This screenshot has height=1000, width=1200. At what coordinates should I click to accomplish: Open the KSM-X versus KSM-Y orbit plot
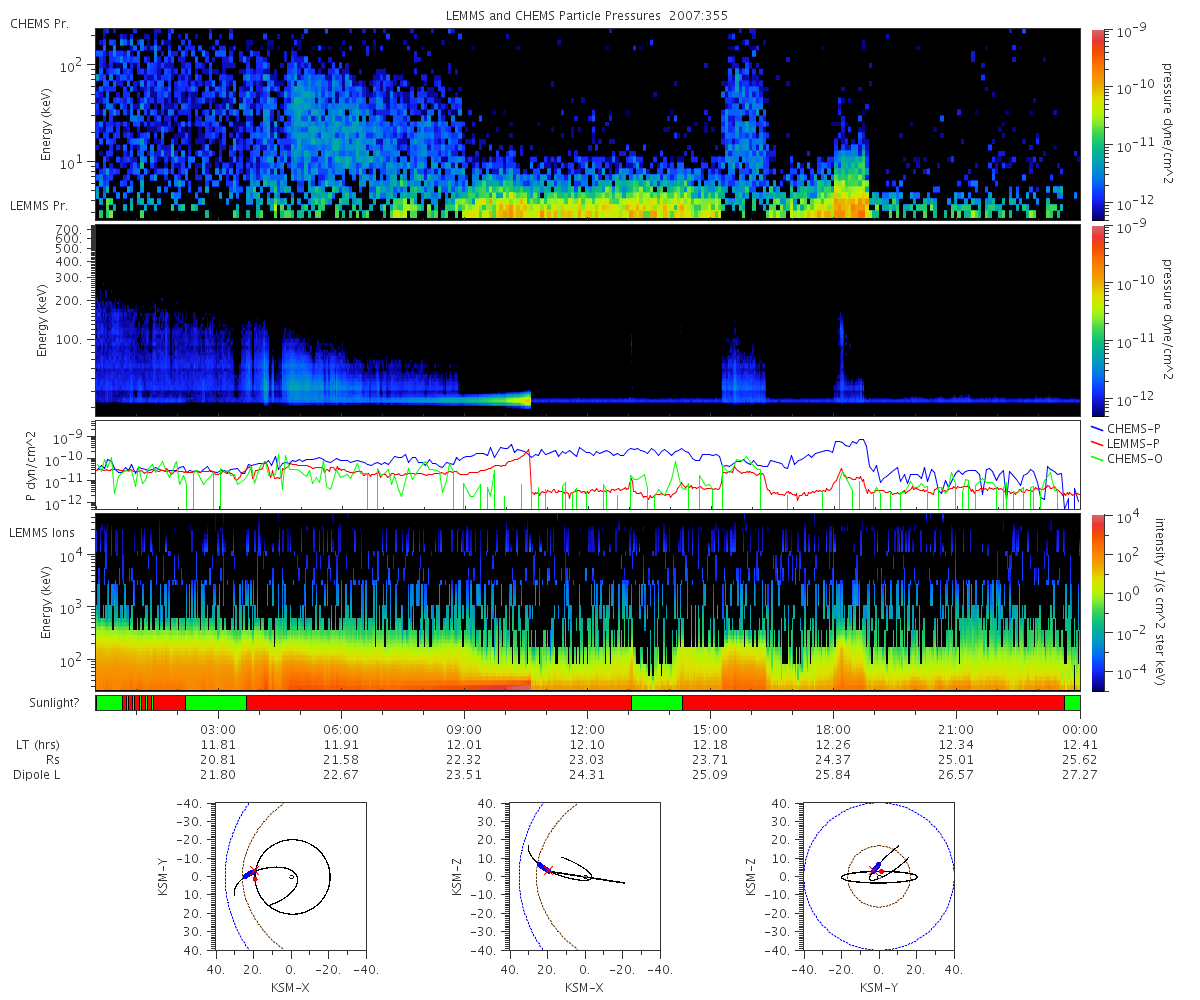click(x=291, y=876)
